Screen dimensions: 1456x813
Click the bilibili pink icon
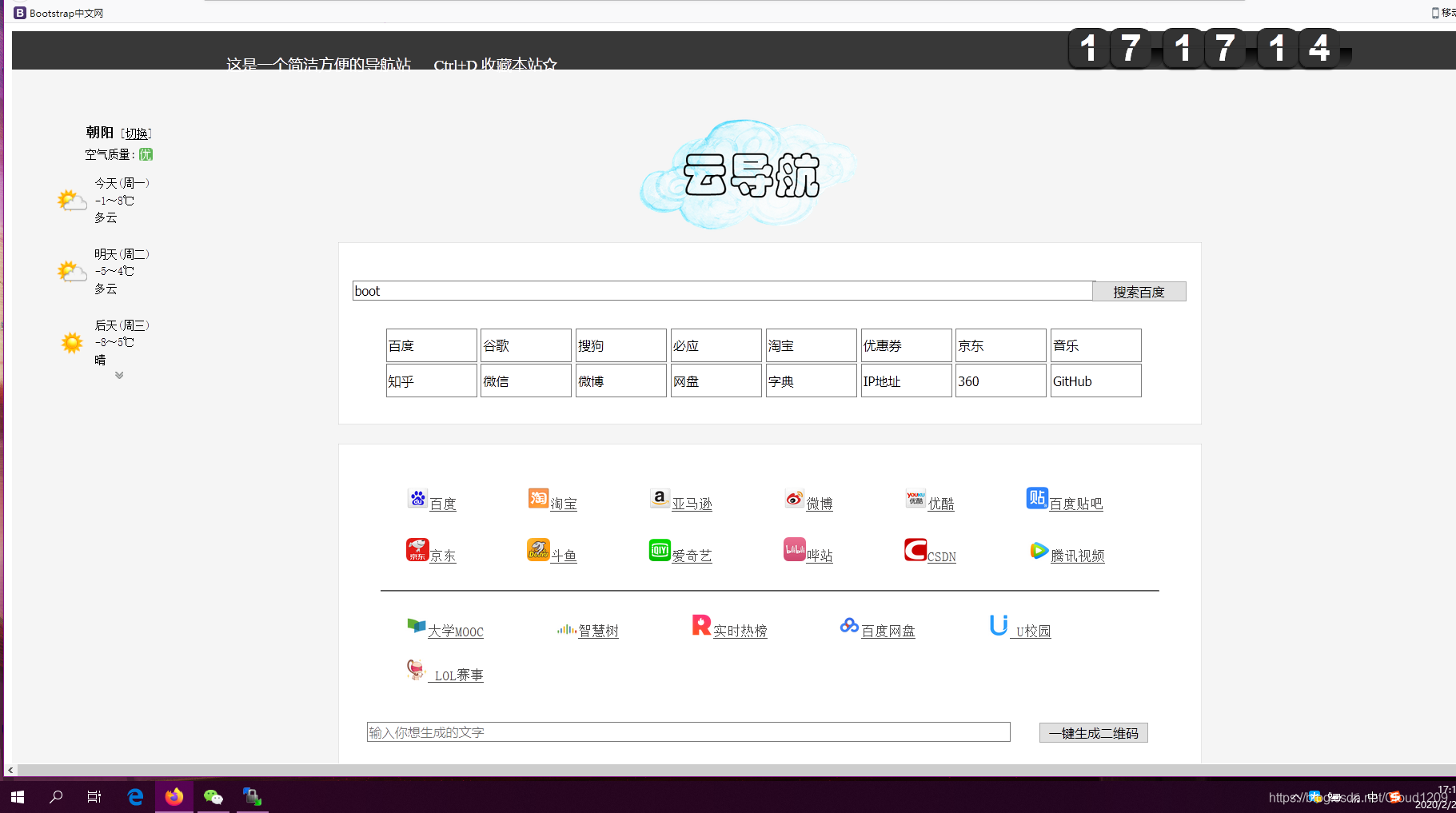pyautogui.click(x=795, y=550)
